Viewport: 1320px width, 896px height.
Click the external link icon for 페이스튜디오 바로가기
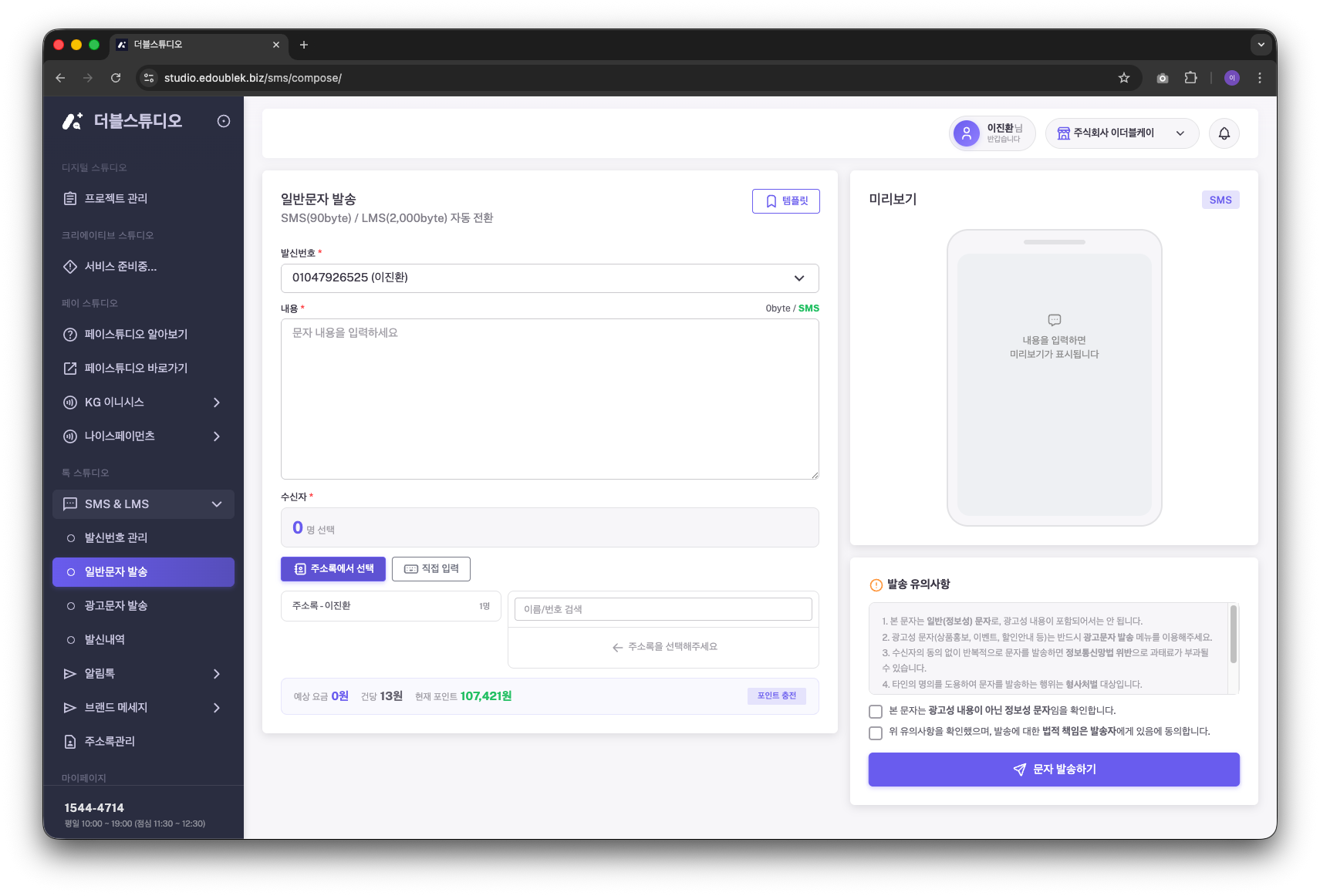[70, 369]
